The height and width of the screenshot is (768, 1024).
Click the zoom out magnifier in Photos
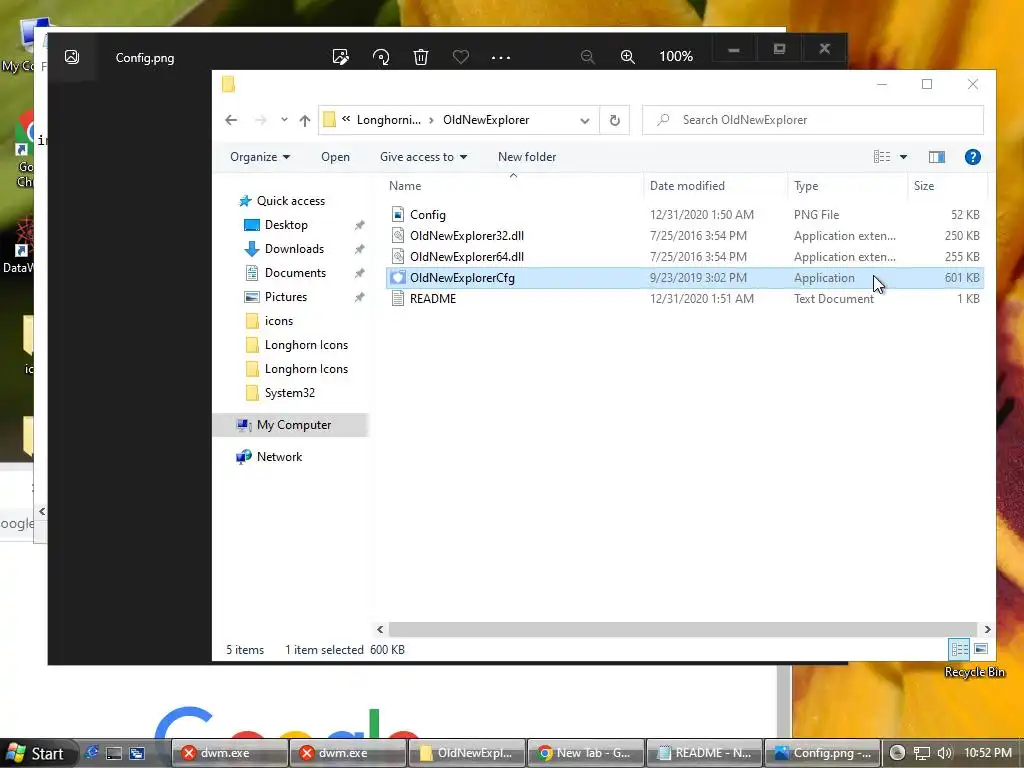[588, 57]
